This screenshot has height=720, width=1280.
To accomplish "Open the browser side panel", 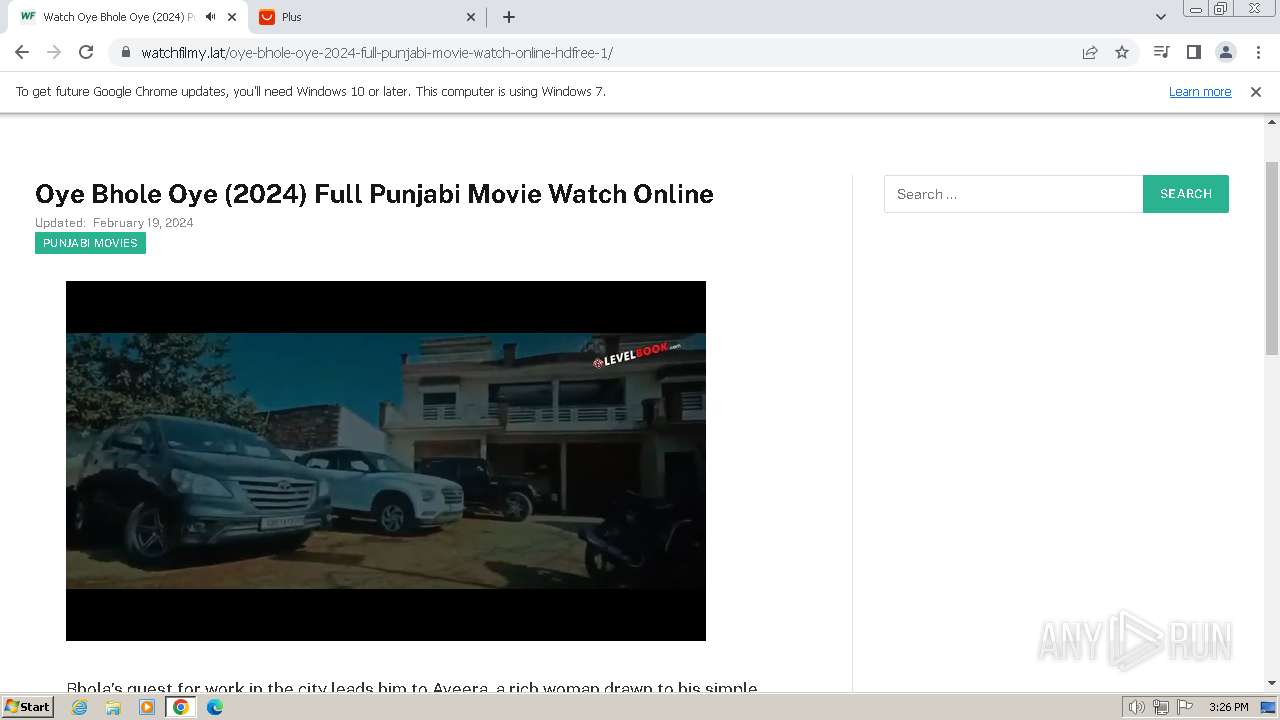I will tap(1193, 52).
